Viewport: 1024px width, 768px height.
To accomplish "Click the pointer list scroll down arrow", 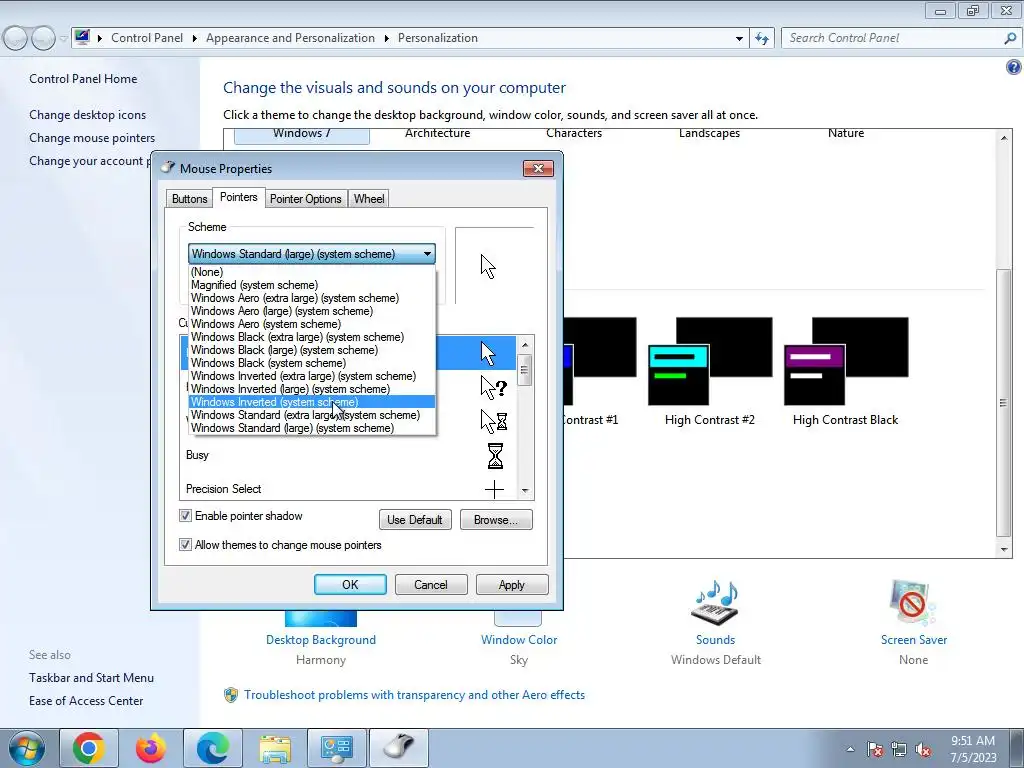I will pyautogui.click(x=525, y=490).
